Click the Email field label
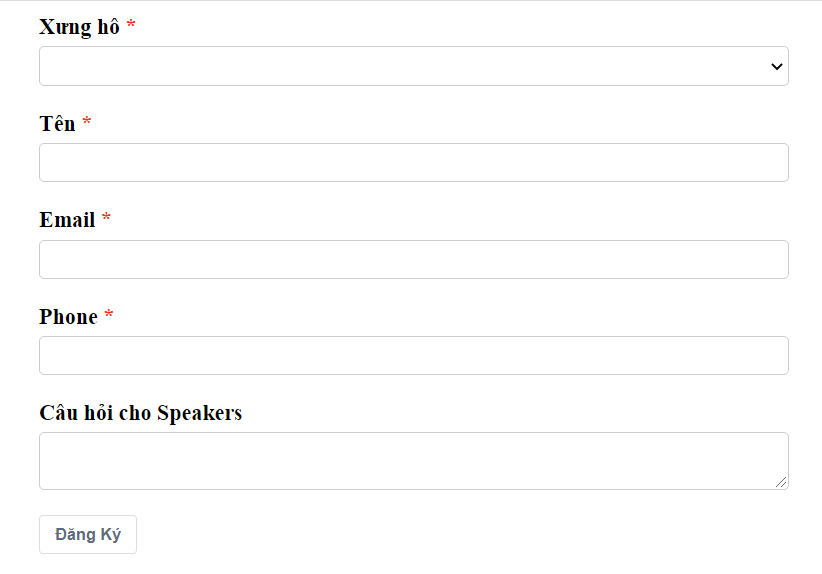Viewport: 822px width, 574px height. pos(67,220)
